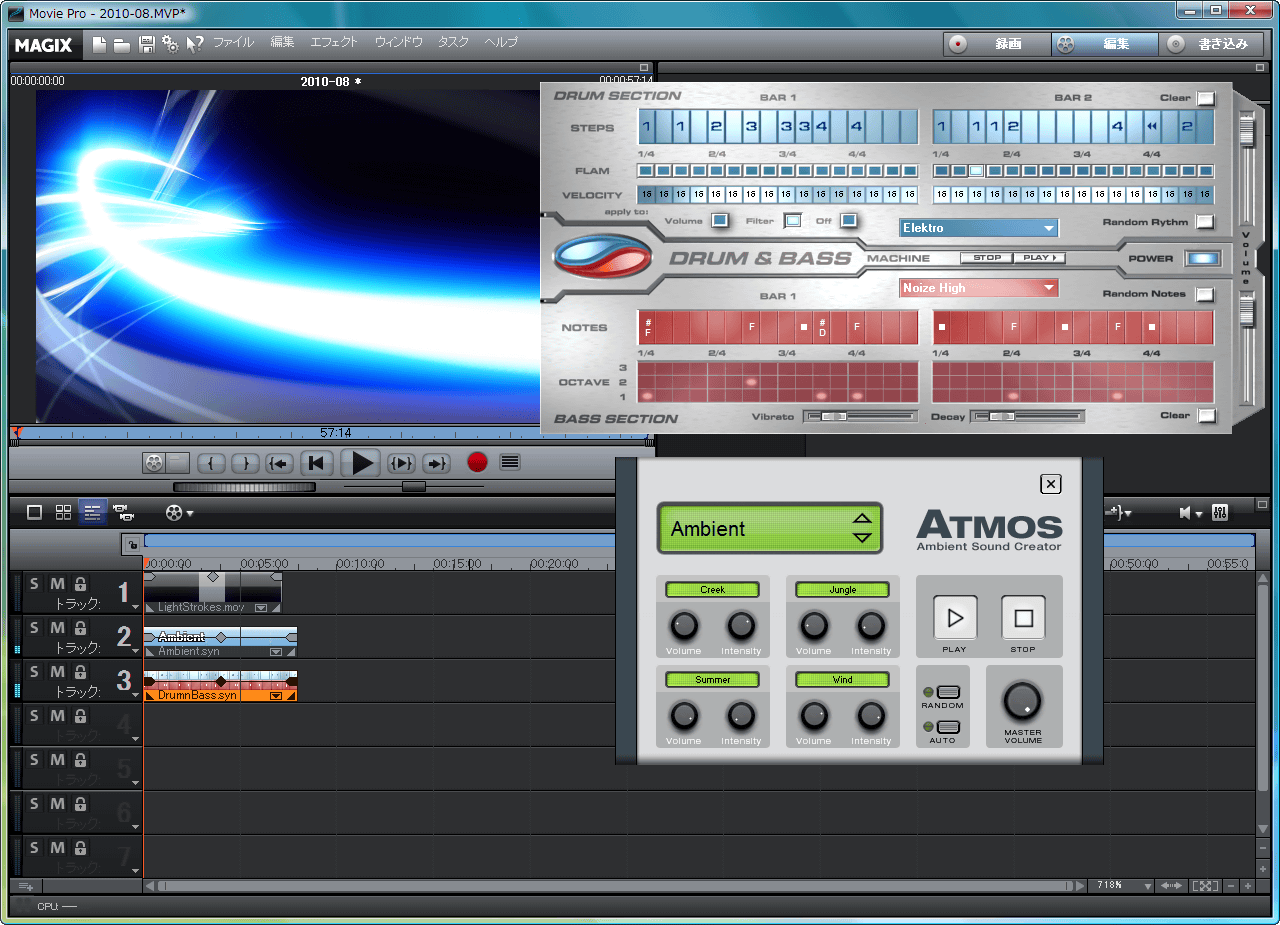The image size is (1280, 925).
Task: Mute track 3
Action: [x=57, y=671]
